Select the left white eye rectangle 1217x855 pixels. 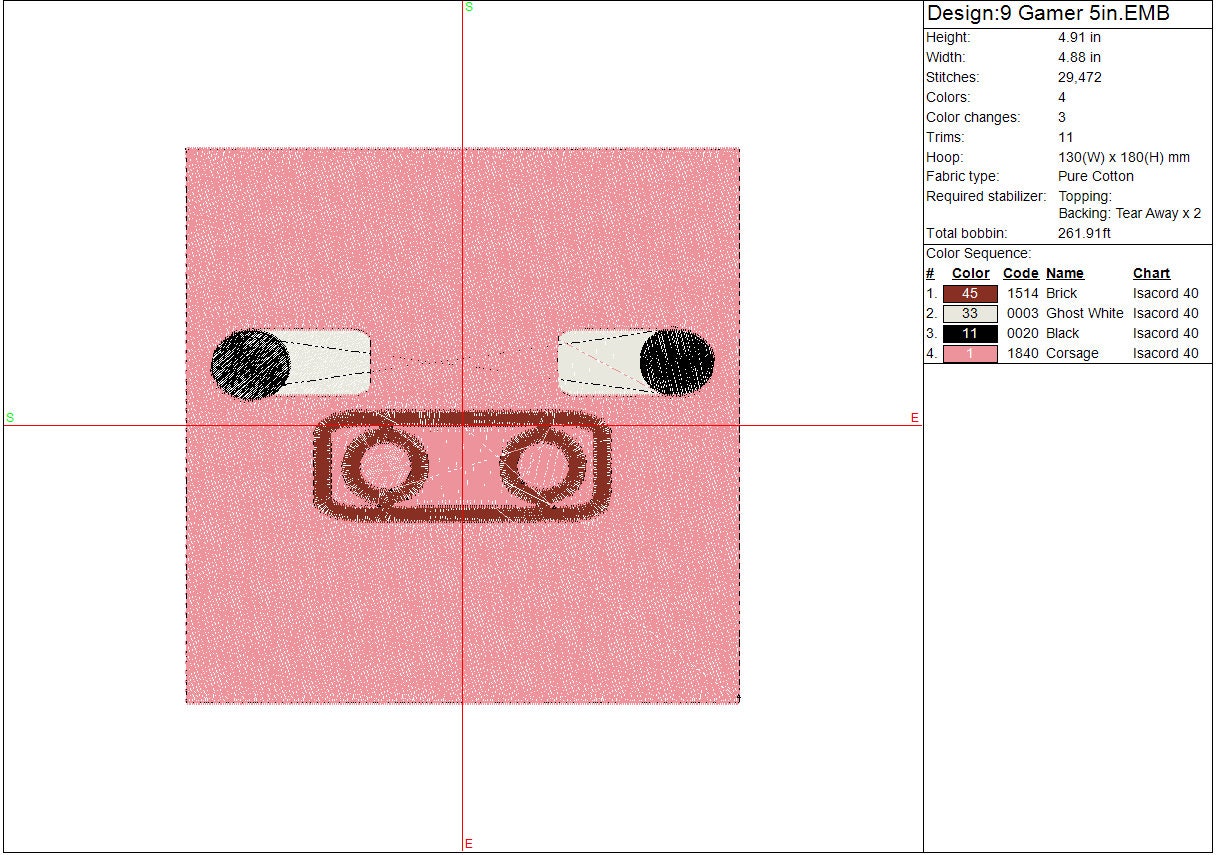pyautogui.click(x=330, y=362)
